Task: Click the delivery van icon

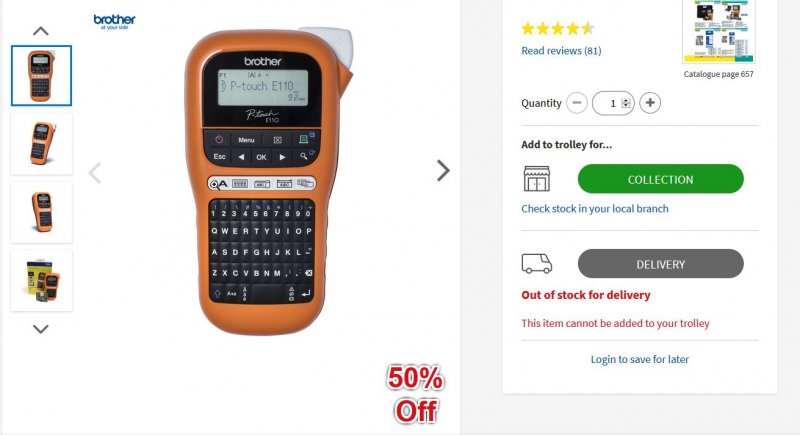Action: [x=537, y=264]
